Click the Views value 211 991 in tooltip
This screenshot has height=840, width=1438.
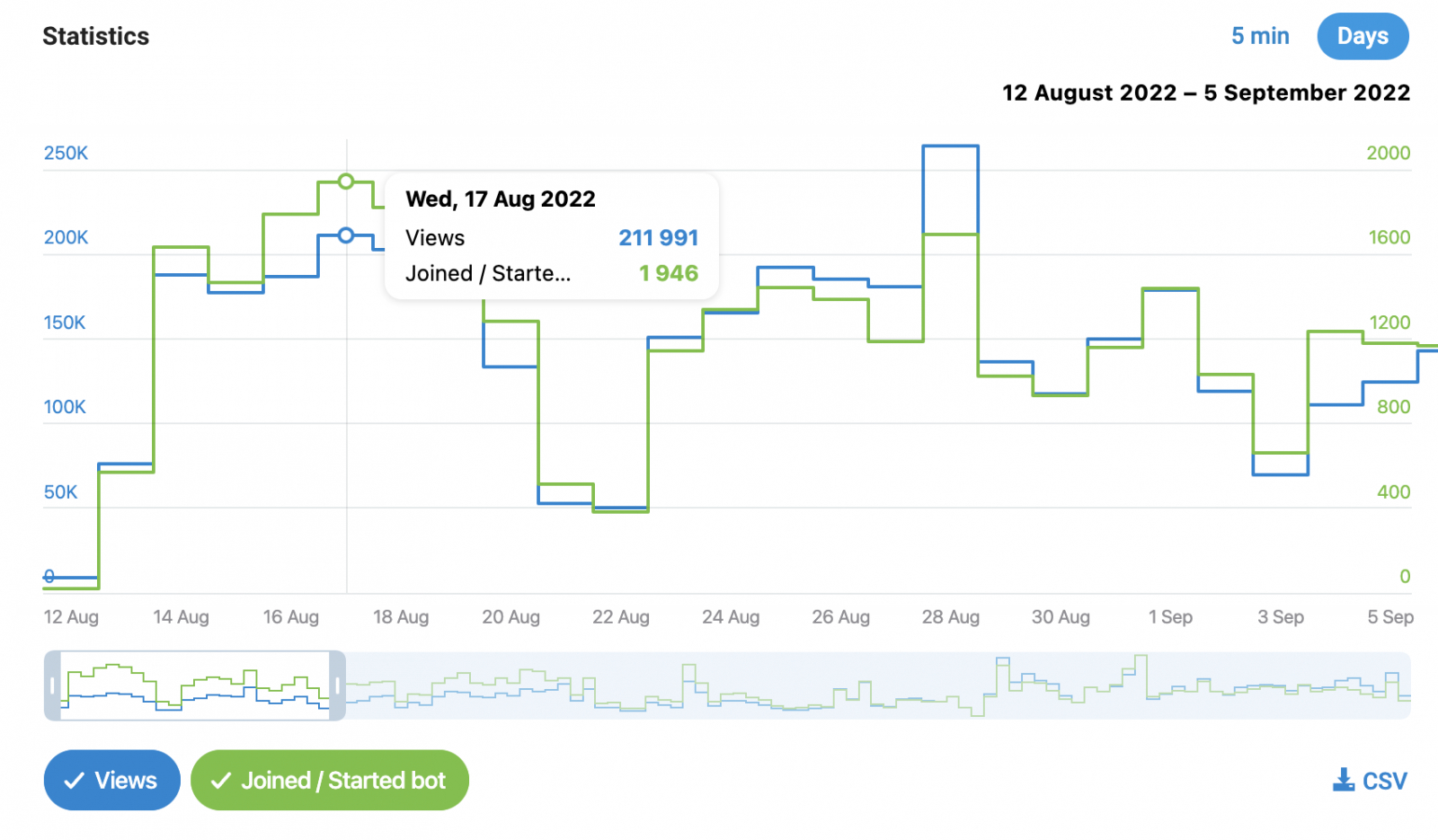coord(658,238)
